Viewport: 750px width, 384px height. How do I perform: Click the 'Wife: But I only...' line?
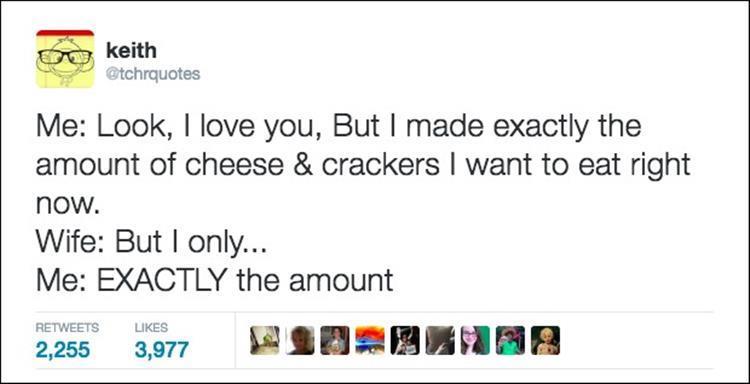pos(149,243)
